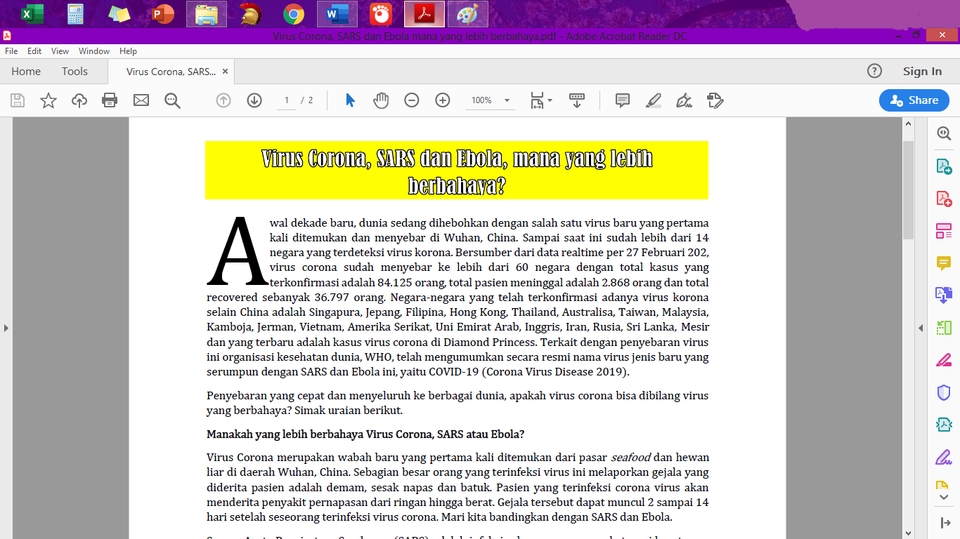Viewport: 960px width, 539px height.
Task: Open zoom level 100% dropdown
Action: (490, 100)
